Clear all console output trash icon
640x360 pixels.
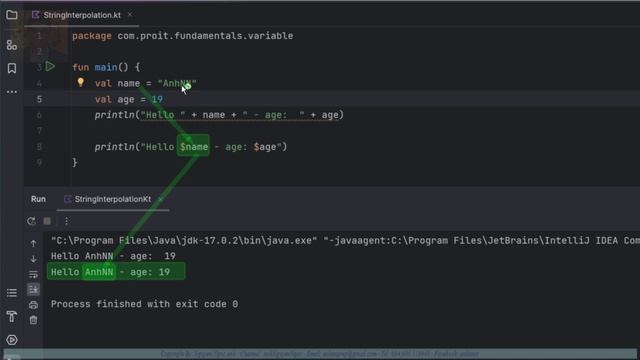(x=33, y=320)
